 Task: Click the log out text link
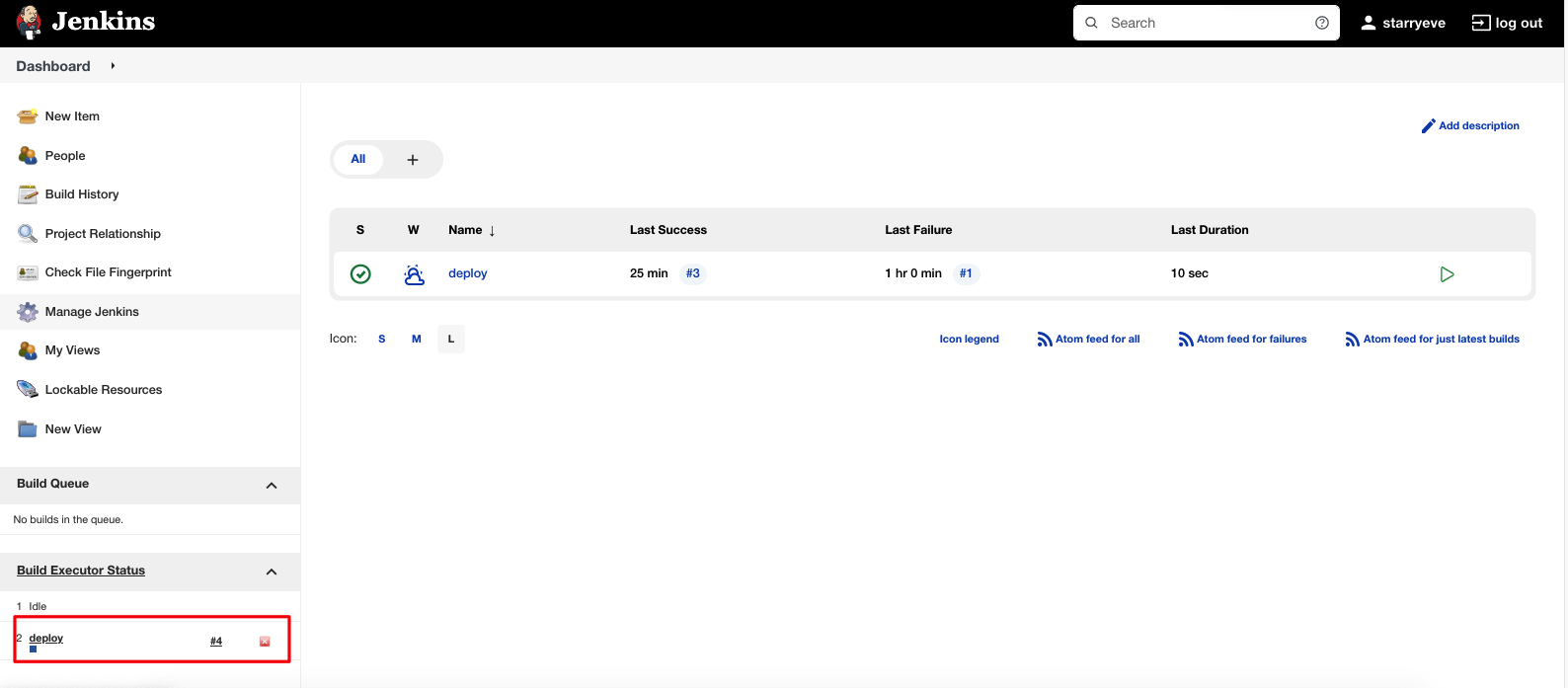point(1519,23)
